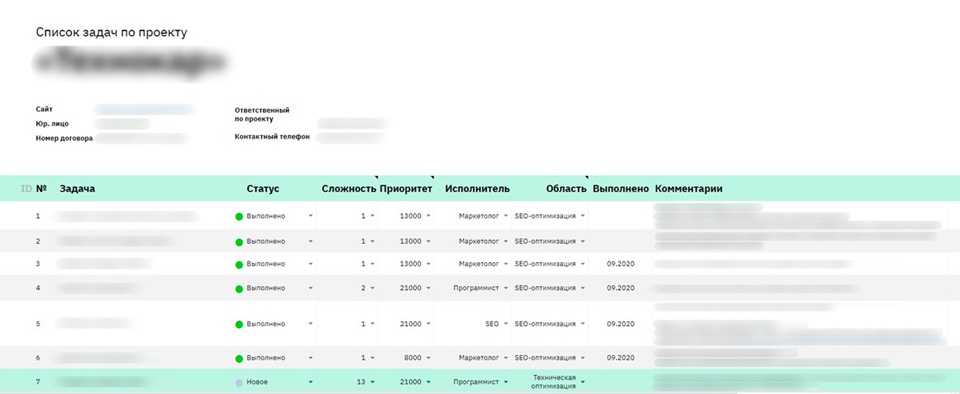The width and height of the screenshot is (960, 394).
Task: Select completion date 09.2020 in row 3
Action: [x=621, y=264]
